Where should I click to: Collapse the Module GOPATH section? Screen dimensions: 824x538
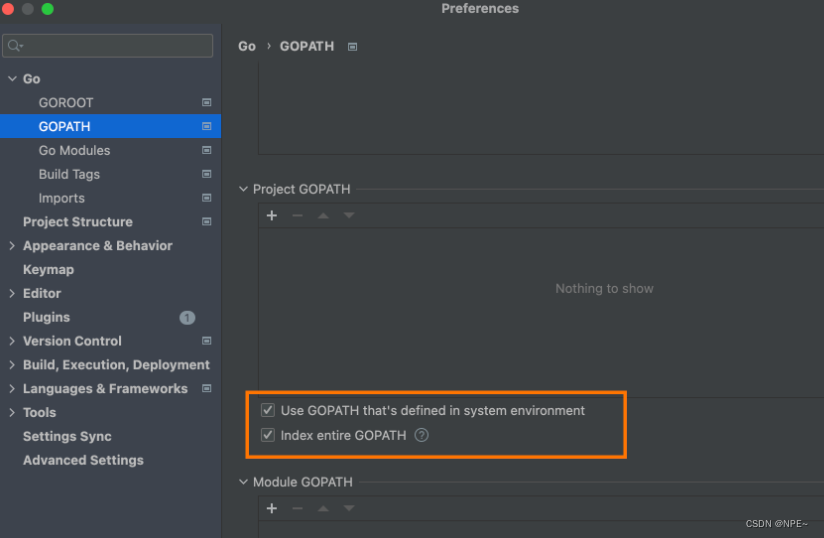click(243, 482)
